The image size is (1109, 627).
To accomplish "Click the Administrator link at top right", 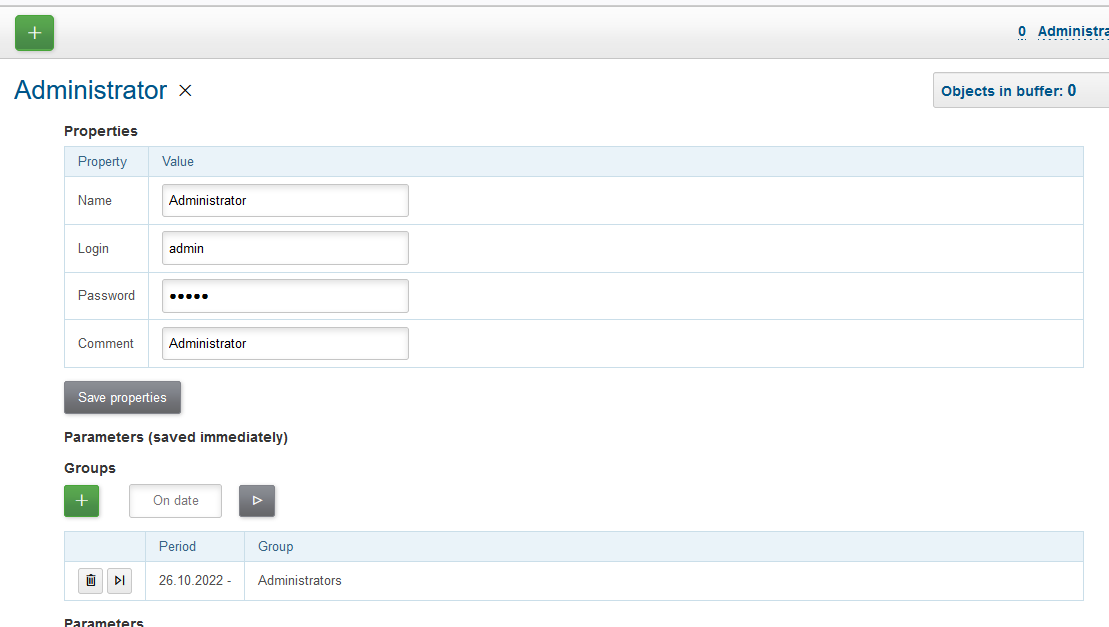I will (x=1074, y=31).
